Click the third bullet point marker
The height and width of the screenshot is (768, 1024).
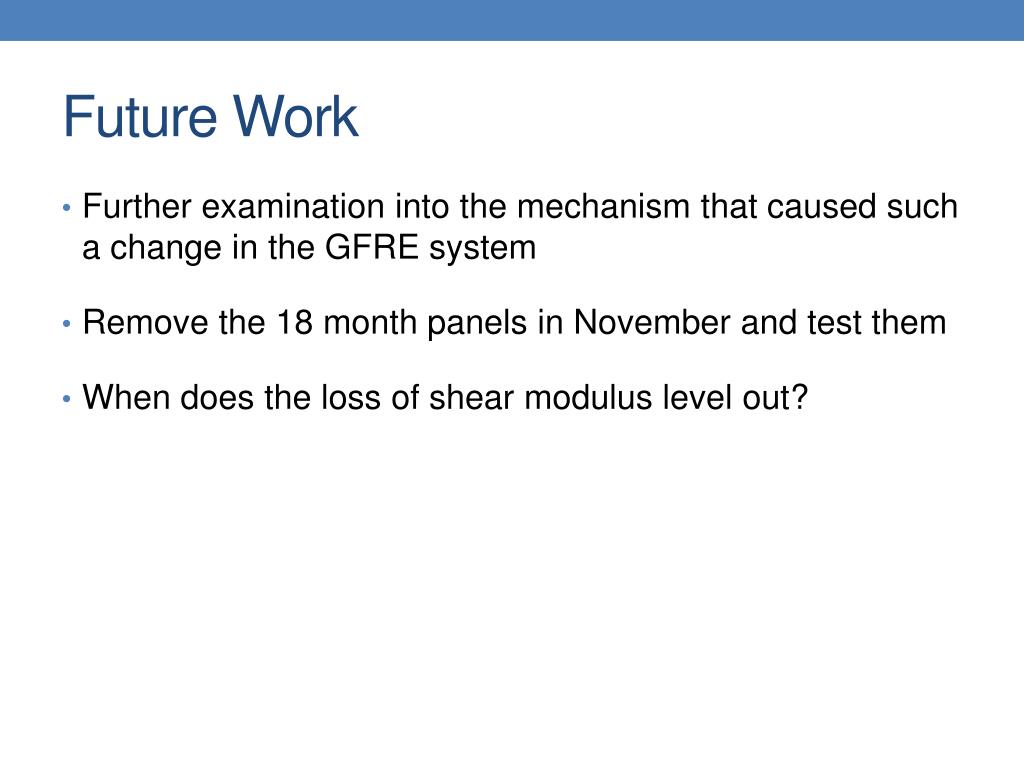[x=66, y=398]
